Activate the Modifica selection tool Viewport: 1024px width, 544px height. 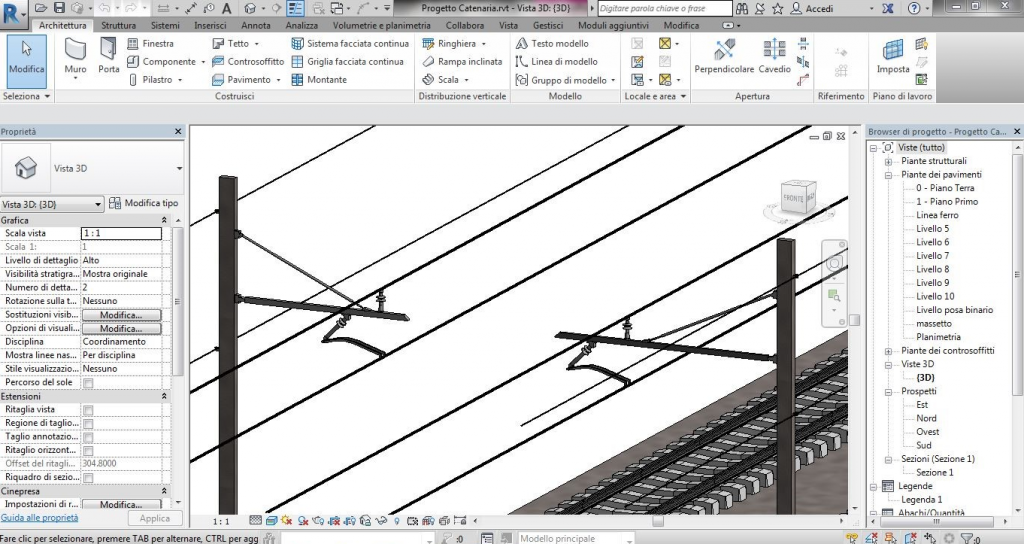(26, 57)
